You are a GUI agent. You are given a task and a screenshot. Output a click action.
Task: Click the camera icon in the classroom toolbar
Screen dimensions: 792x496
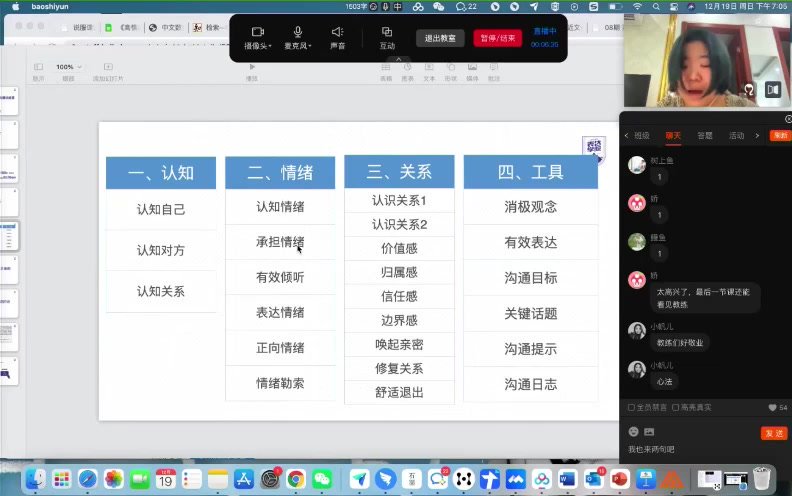(257, 32)
